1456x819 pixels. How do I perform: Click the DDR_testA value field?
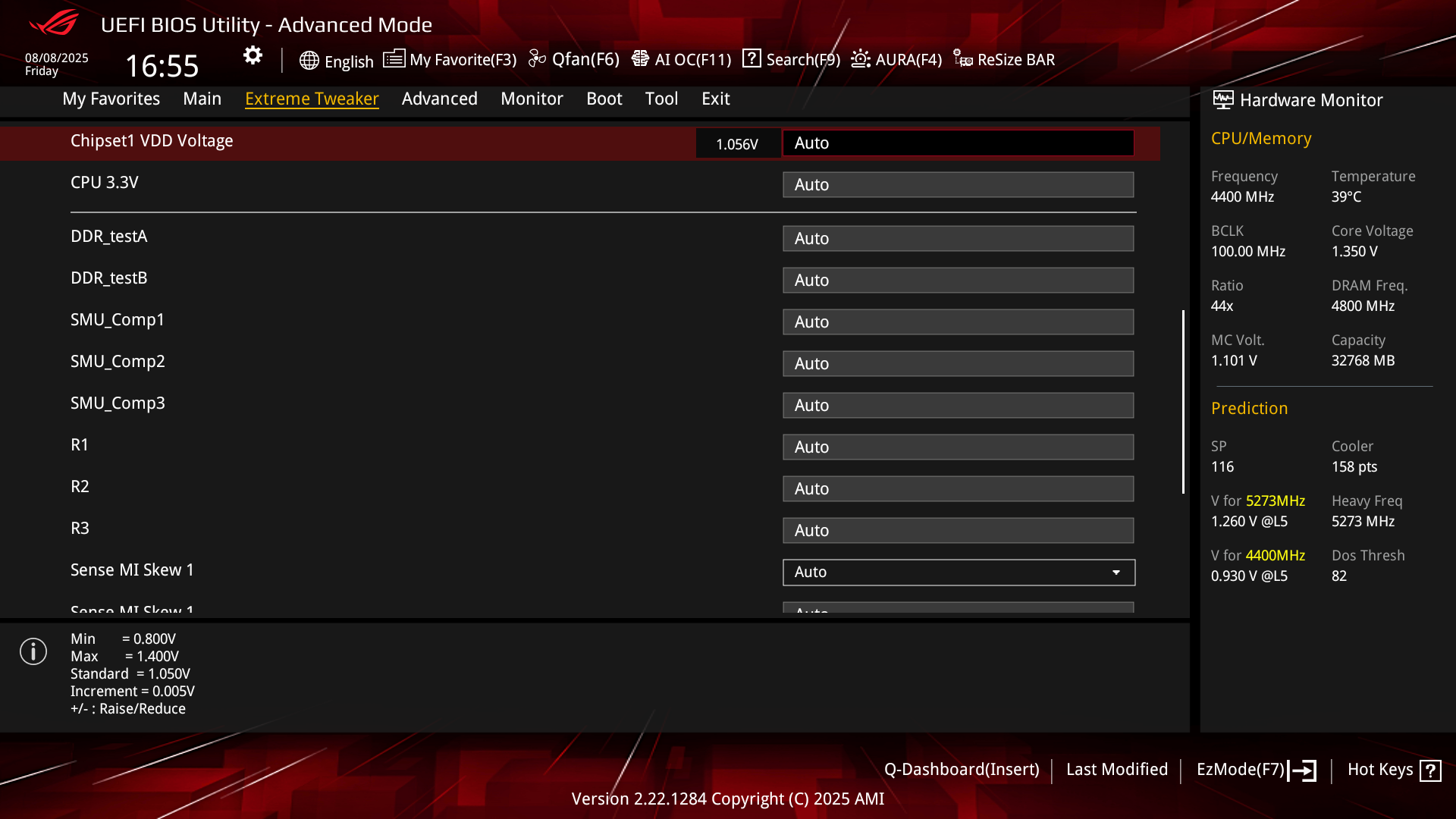pyautogui.click(x=959, y=238)
